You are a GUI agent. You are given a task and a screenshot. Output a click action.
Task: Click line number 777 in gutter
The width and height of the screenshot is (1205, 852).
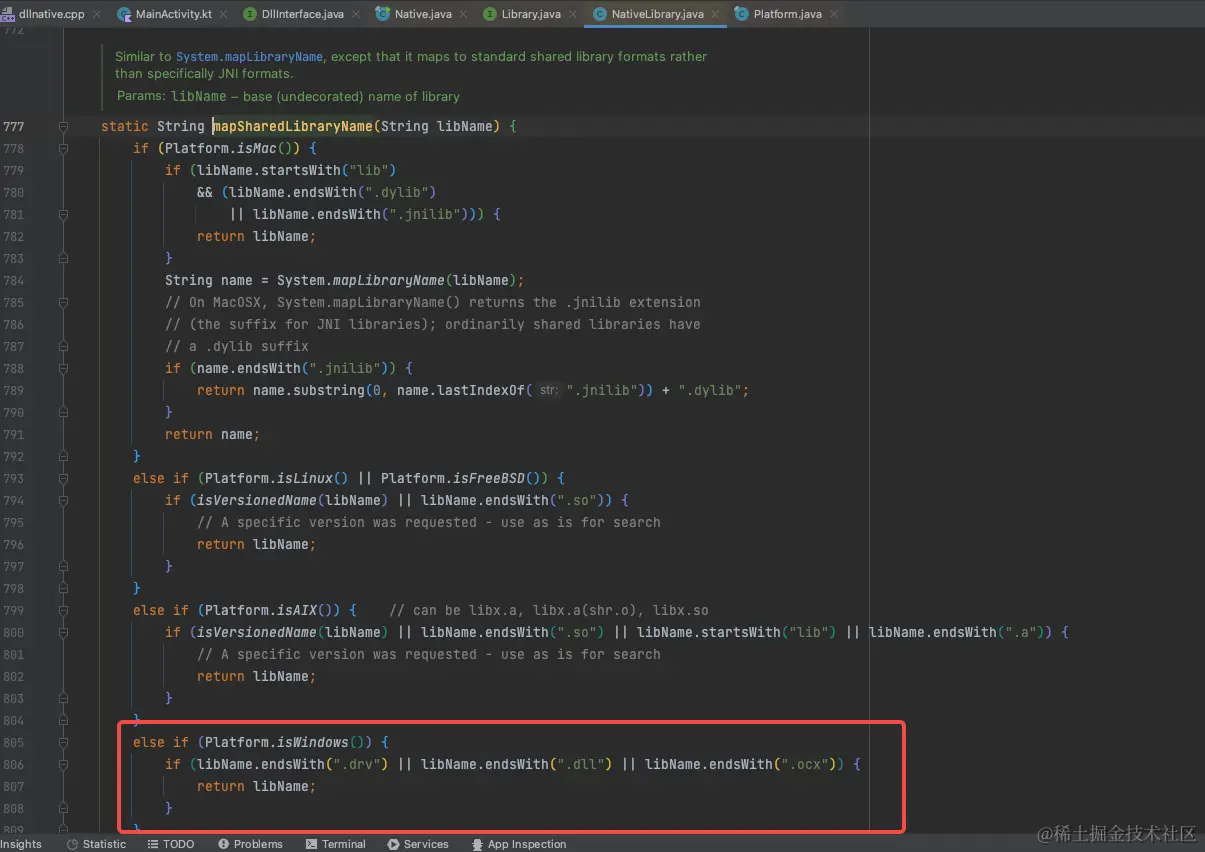(14, 127)
